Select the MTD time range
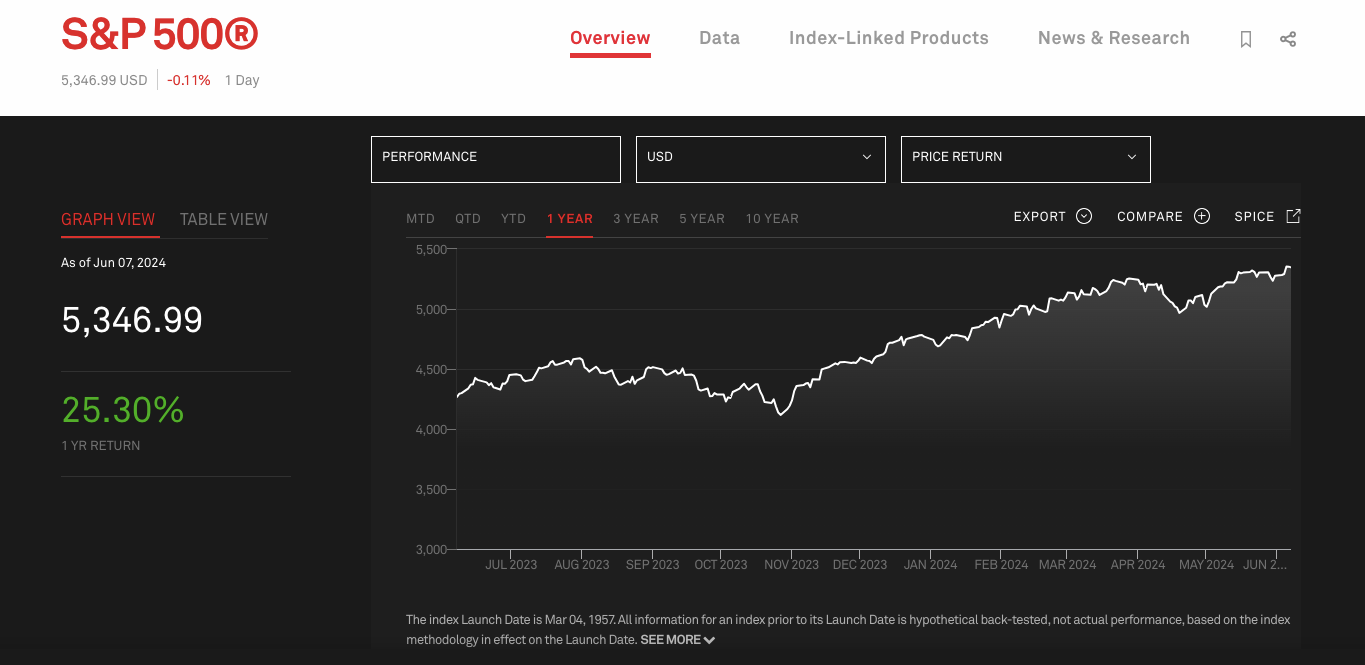 tap(420, 218)
